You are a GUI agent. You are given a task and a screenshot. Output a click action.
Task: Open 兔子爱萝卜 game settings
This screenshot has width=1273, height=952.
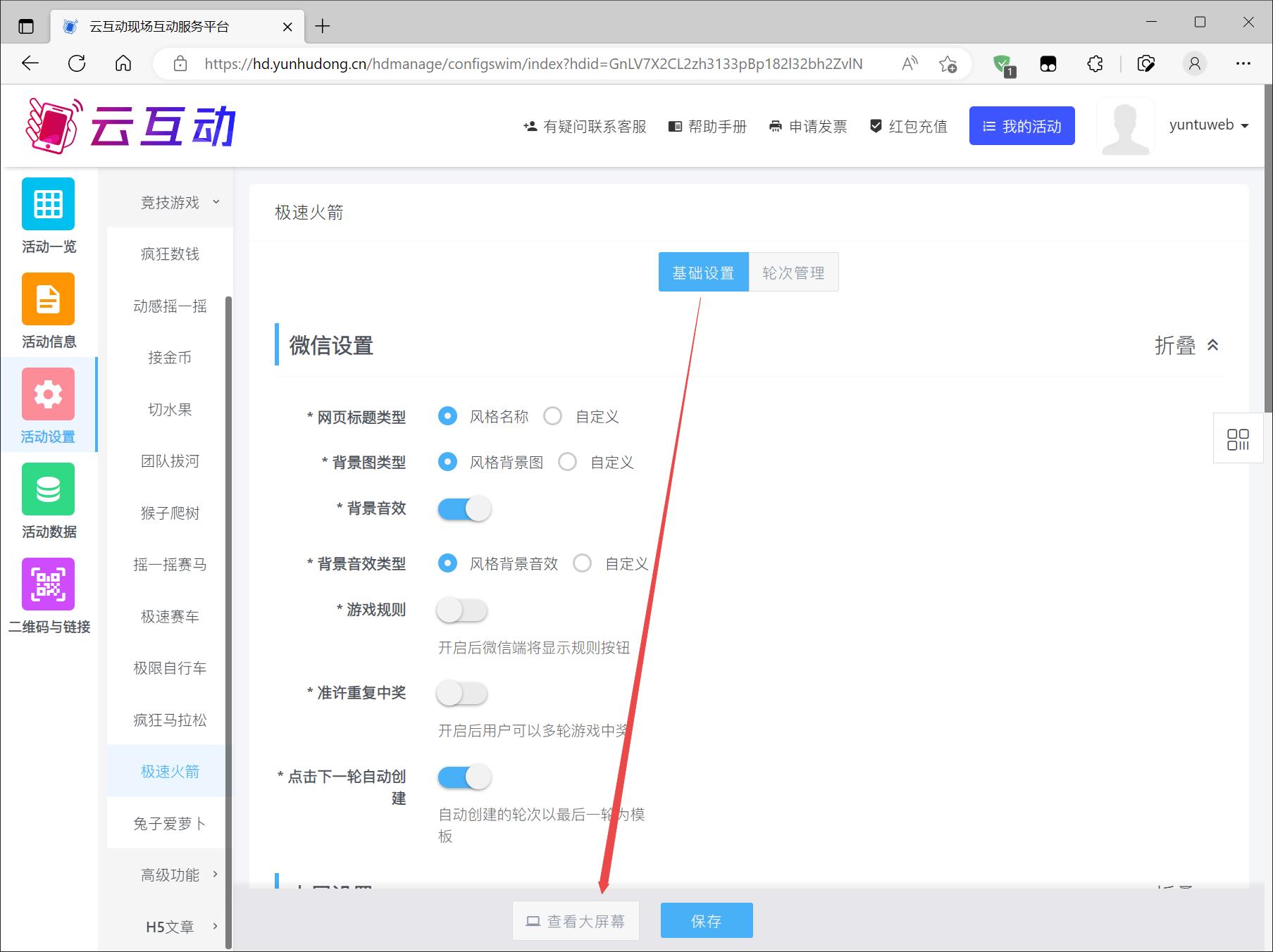(x=170, y=823)
